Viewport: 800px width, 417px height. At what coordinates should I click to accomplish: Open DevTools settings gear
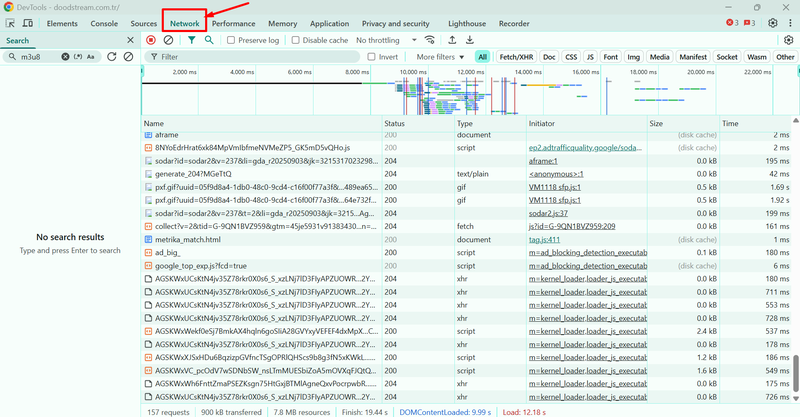coord(772,23)
